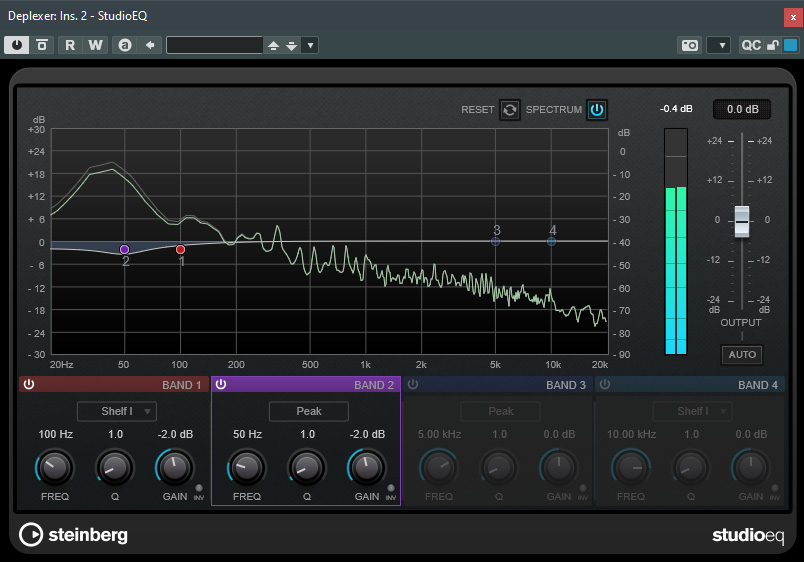This screenshot has width=804, height=562.
Task: Toggle Band 4 gain INV button
Action: coord(775,488)
